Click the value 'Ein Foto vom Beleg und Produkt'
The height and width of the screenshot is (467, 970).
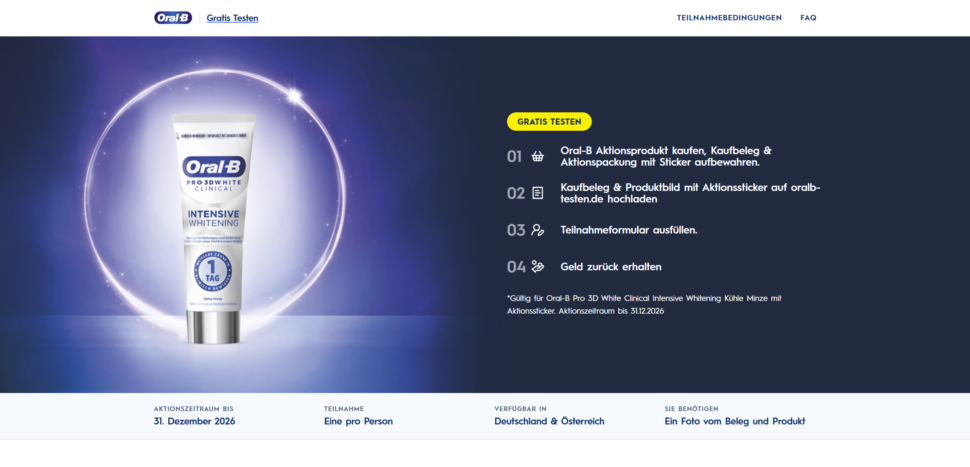[x=735, y=421]
